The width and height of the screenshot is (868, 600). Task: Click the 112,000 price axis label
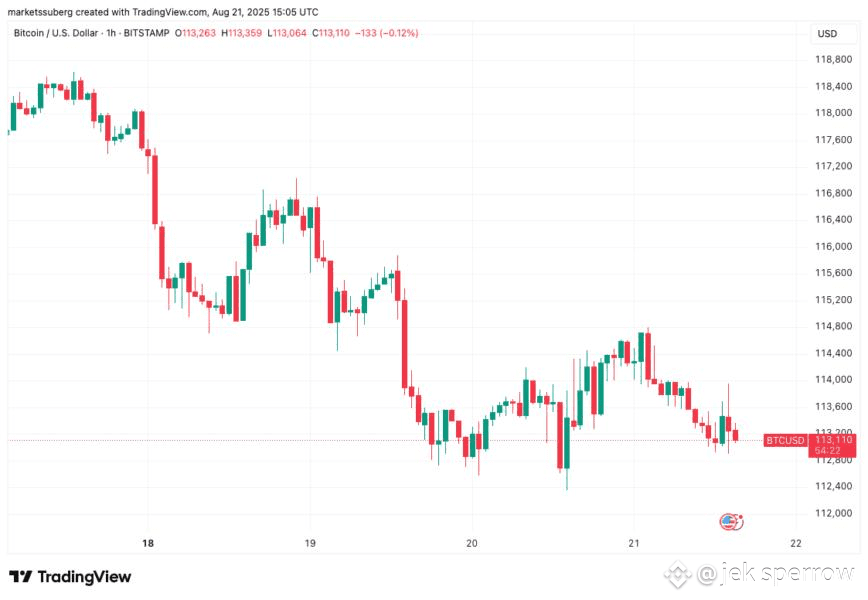coord(833,513)
